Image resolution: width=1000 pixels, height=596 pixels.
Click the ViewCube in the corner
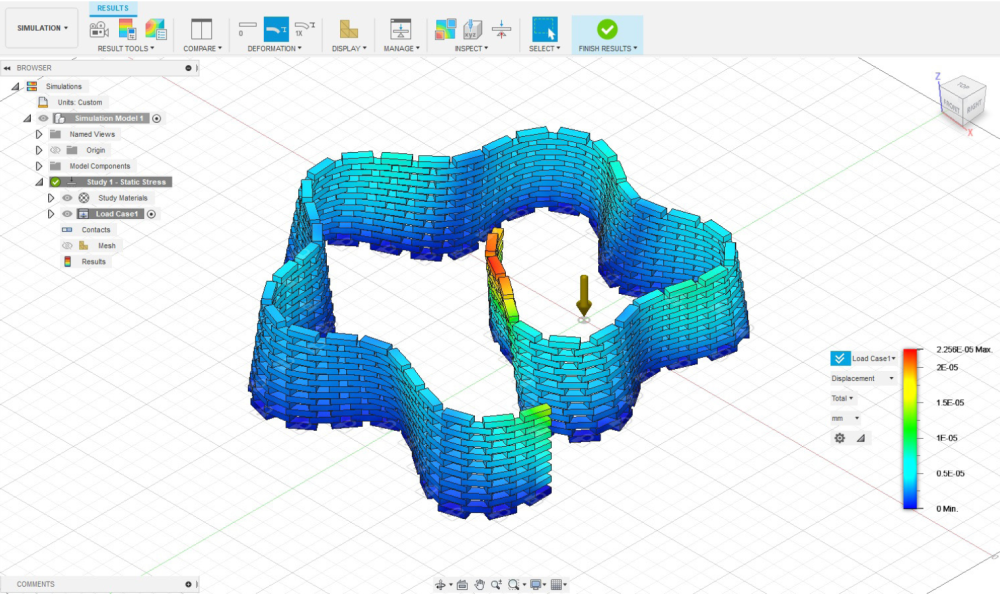962,102
